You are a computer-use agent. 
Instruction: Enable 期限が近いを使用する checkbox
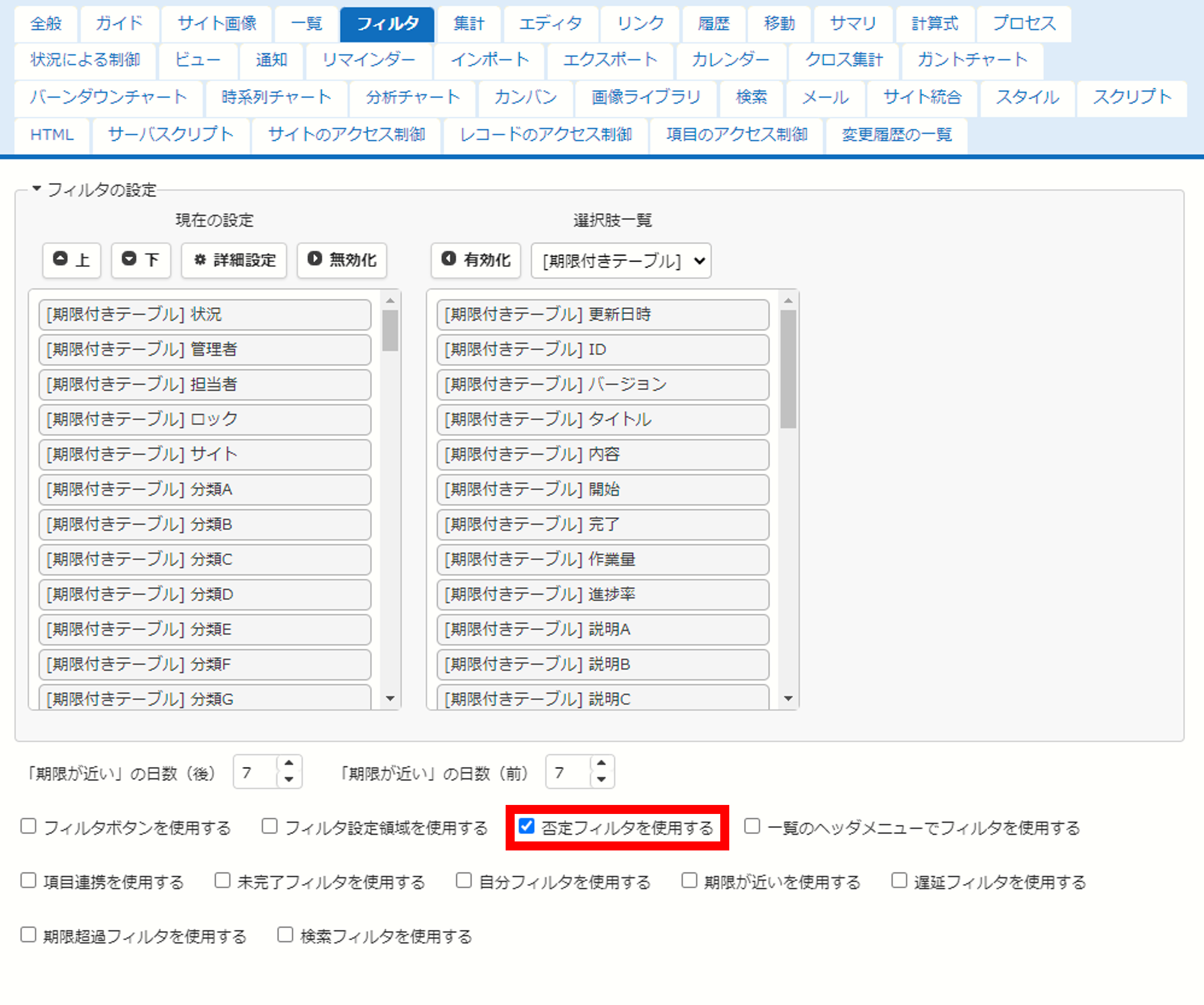(x=689, y=881)
